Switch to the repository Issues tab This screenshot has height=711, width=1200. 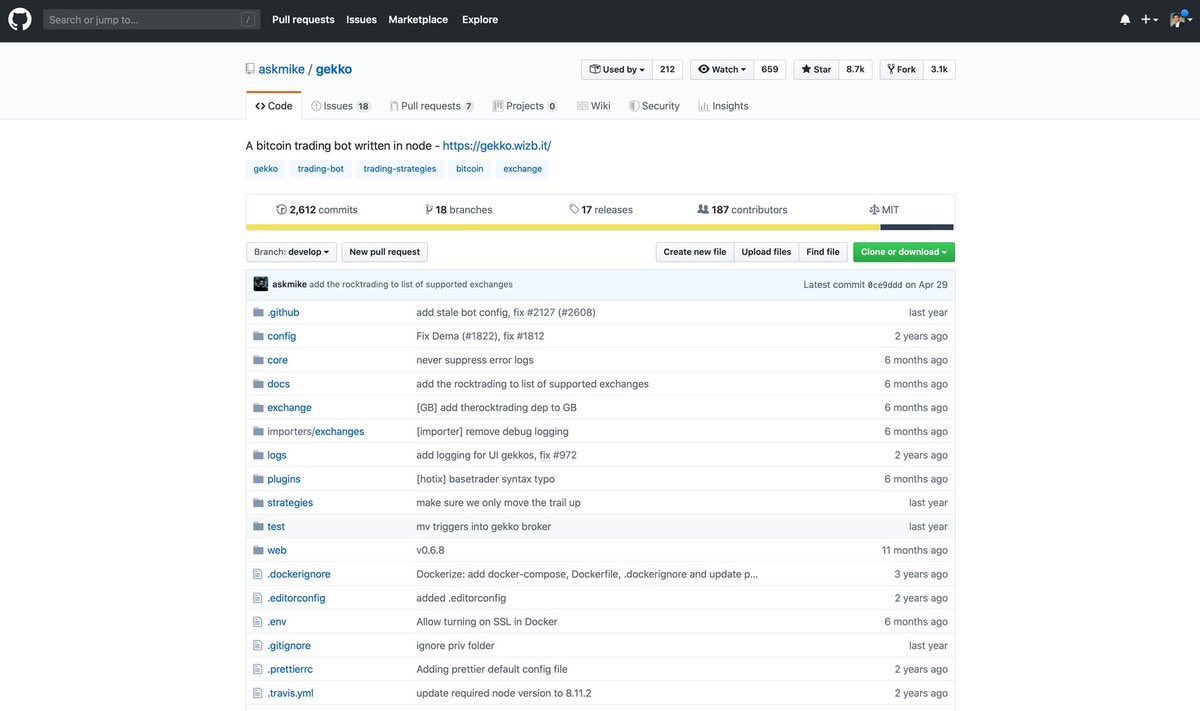[x=340, y=106]
